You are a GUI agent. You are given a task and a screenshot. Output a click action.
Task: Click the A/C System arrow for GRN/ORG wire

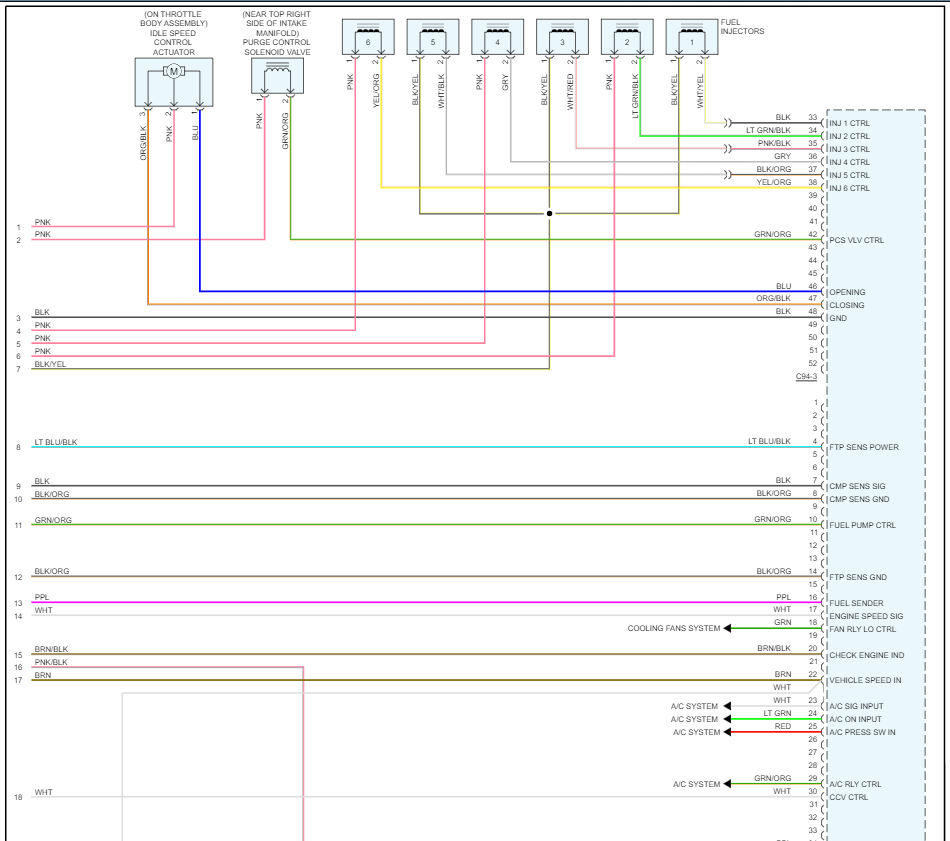tap(727, 784)
